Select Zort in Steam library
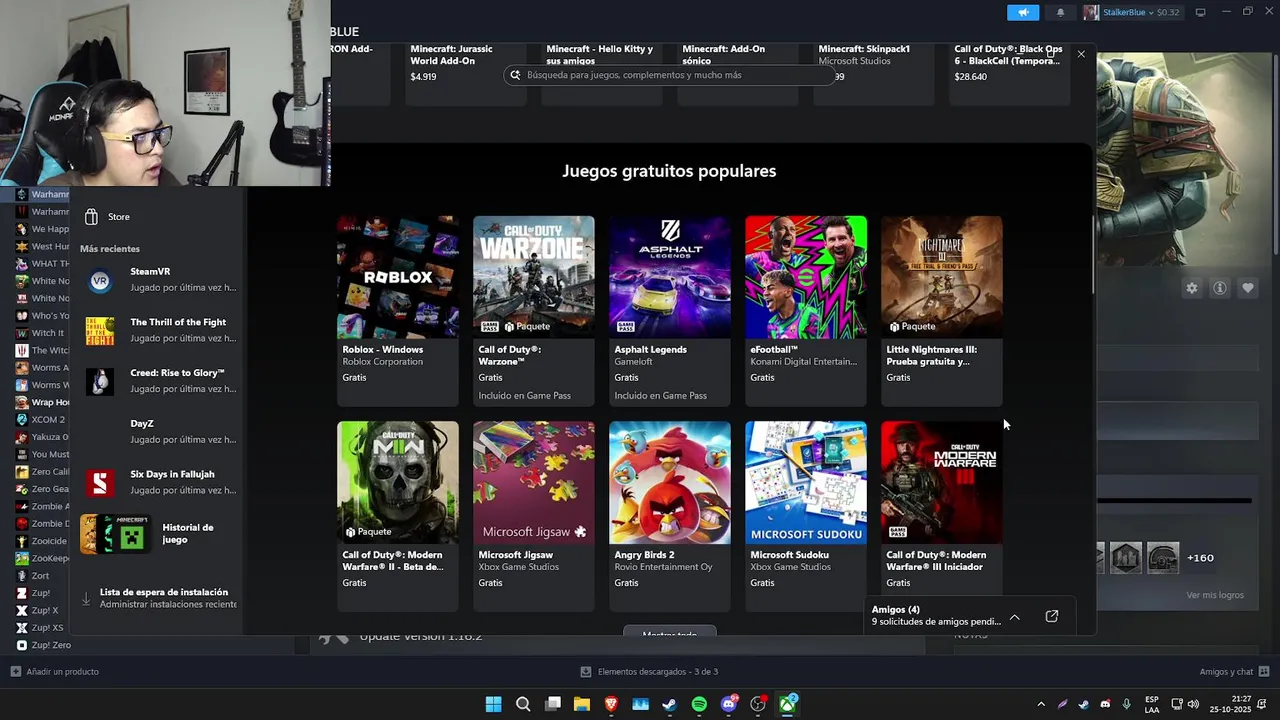 (33, 576)
